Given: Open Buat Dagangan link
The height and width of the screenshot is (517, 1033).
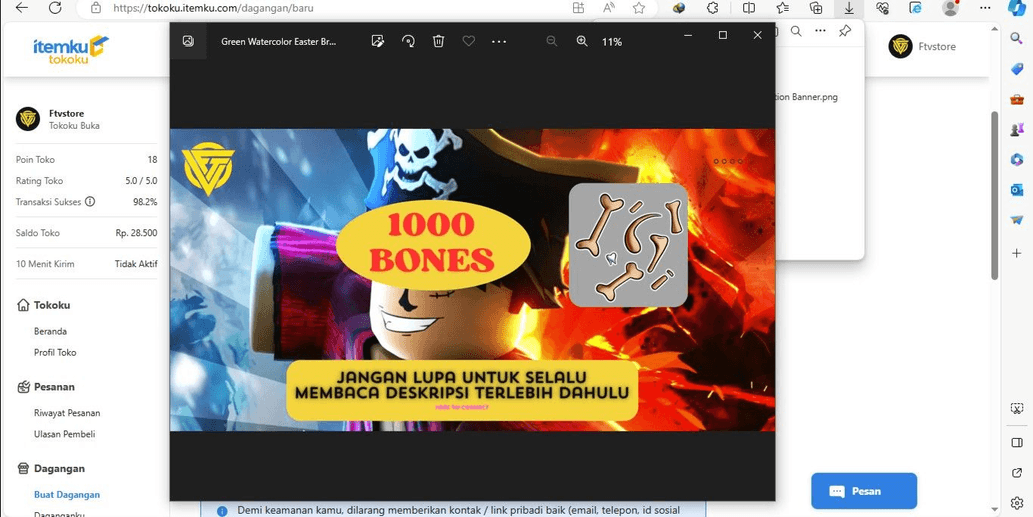Looking at the screenshot, I should (x=67, y=495).
